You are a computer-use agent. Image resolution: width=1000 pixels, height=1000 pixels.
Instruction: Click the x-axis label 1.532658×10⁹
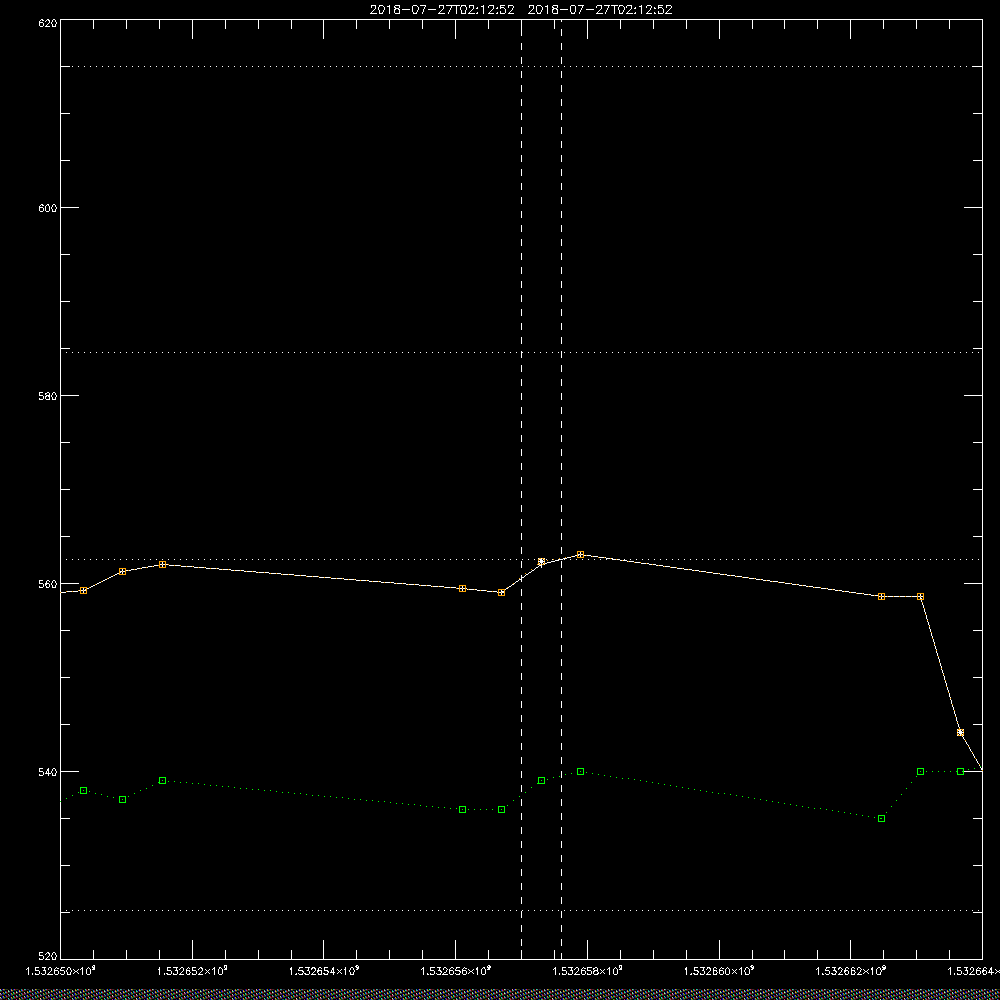587,971
